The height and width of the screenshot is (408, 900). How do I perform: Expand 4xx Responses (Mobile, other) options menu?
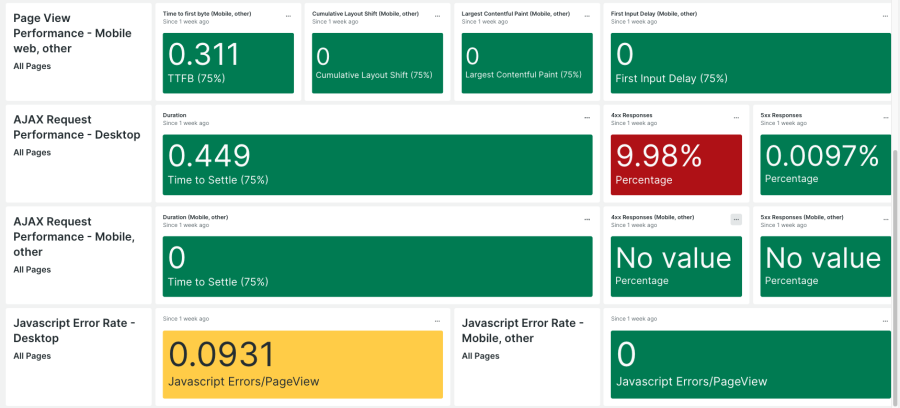736,219
